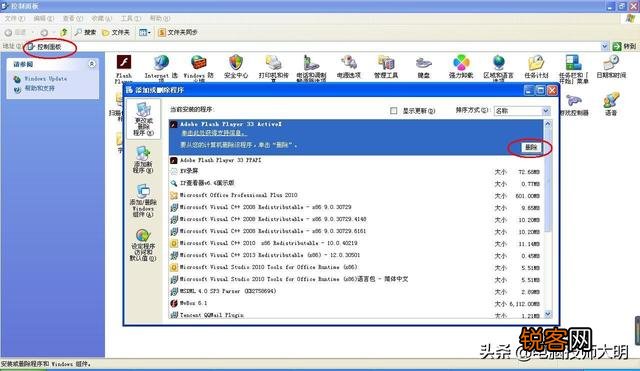Open the 编辑(E) menu
This screenshot has width=640, height=371.
click(x=44, y=18)
